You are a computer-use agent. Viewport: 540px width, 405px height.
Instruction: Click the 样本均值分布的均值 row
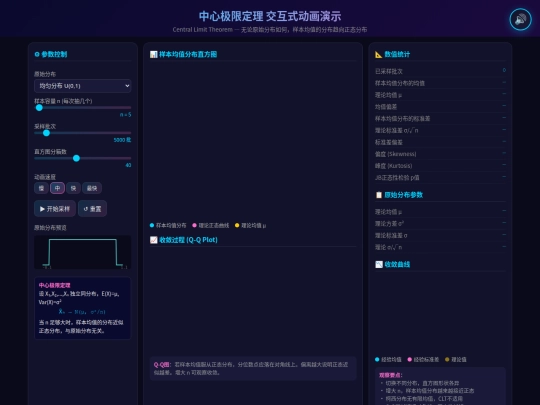coord(440,83)
